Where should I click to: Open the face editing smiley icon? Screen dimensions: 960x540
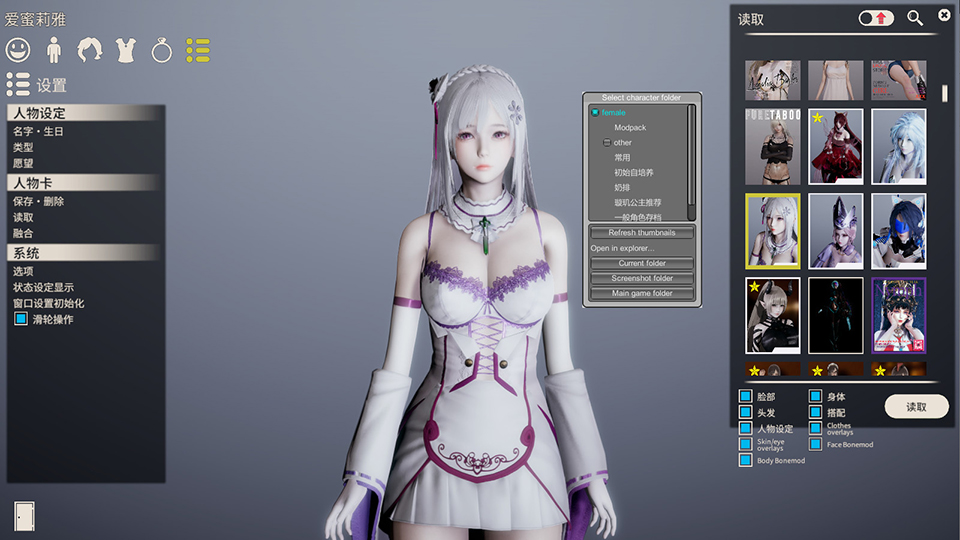(x=18, y=48)
